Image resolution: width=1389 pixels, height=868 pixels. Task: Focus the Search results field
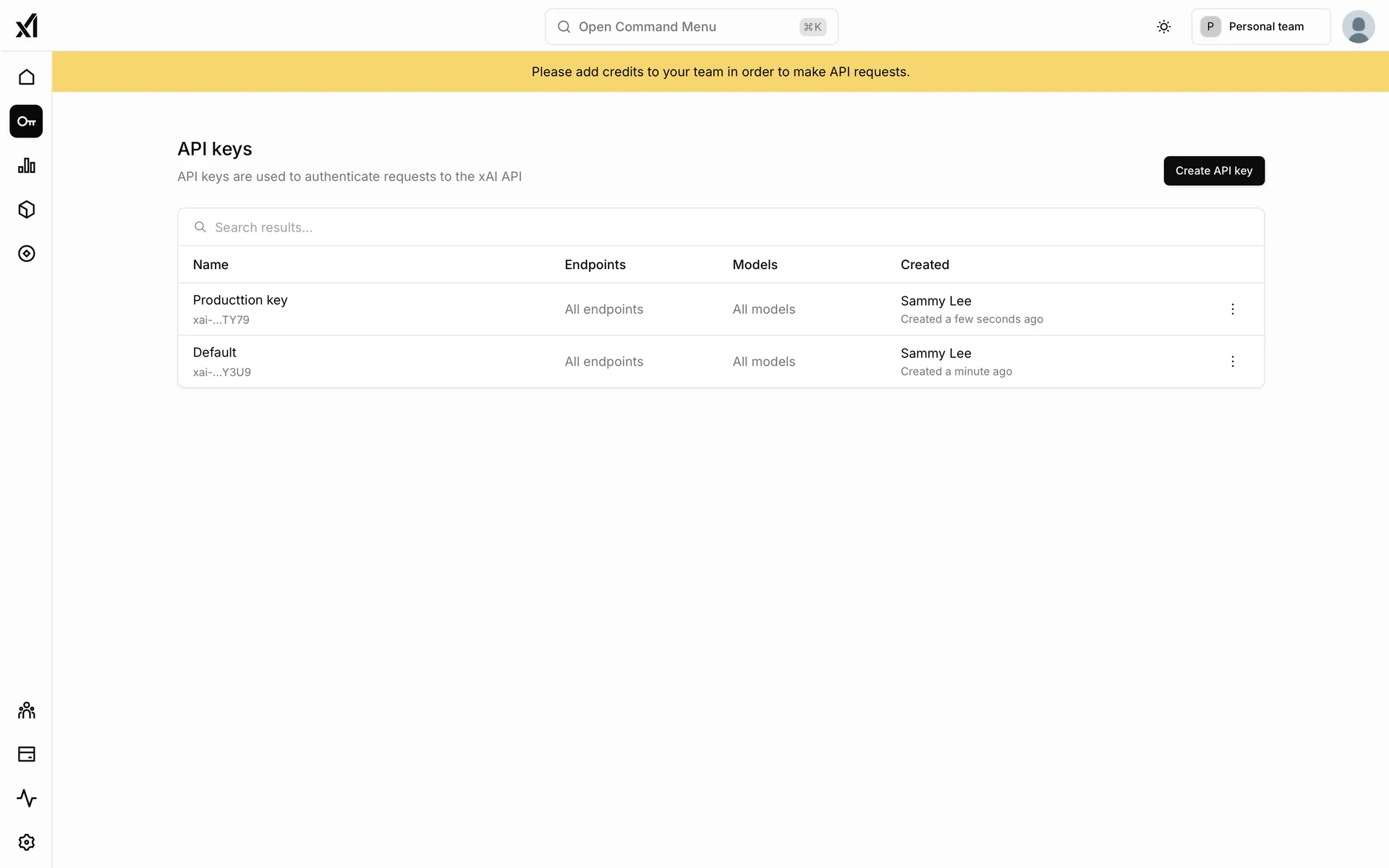click(x=720, y=228)
